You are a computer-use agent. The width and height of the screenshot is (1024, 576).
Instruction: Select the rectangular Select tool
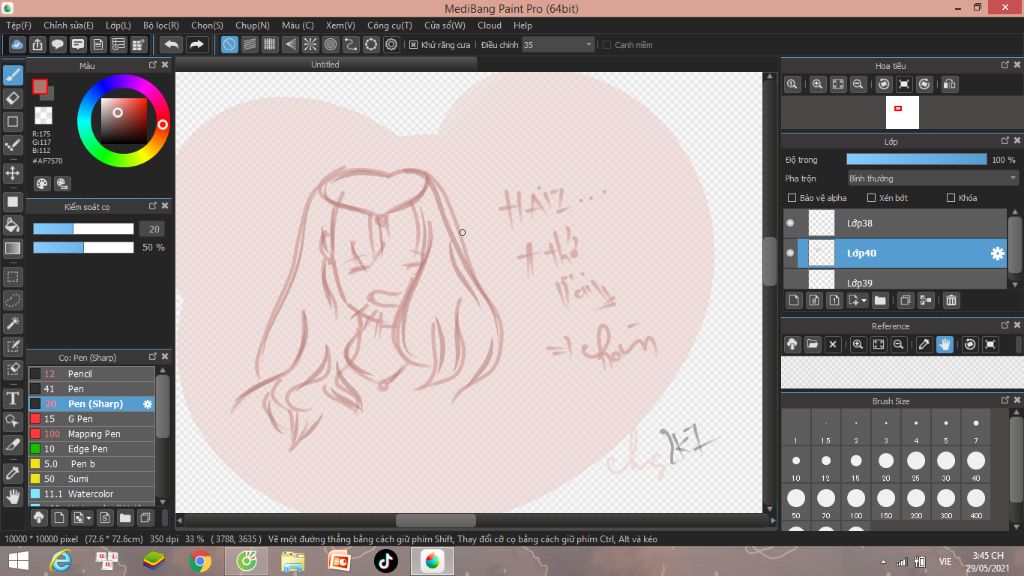12,277
